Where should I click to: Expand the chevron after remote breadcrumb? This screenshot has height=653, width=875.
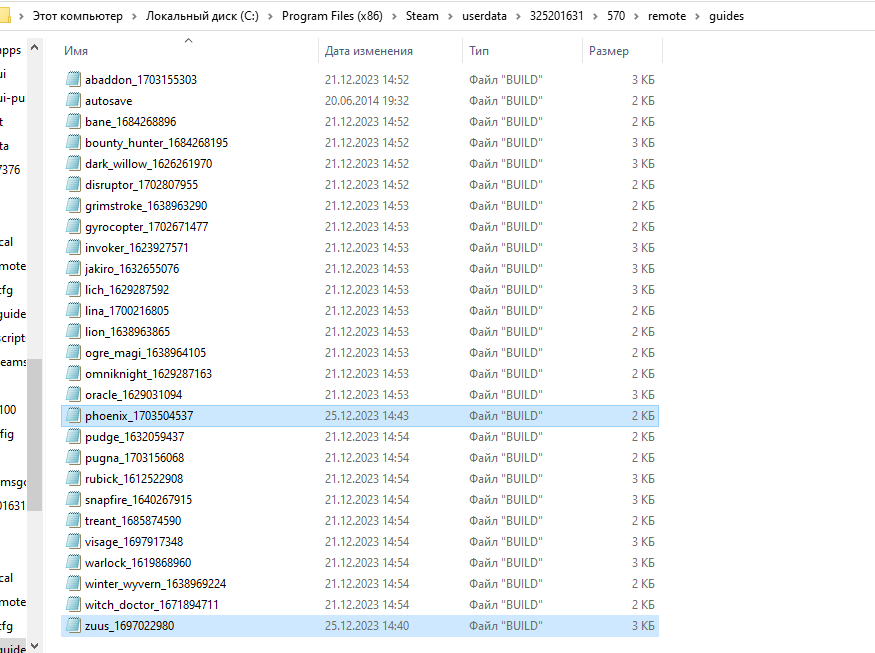(698, 16)
